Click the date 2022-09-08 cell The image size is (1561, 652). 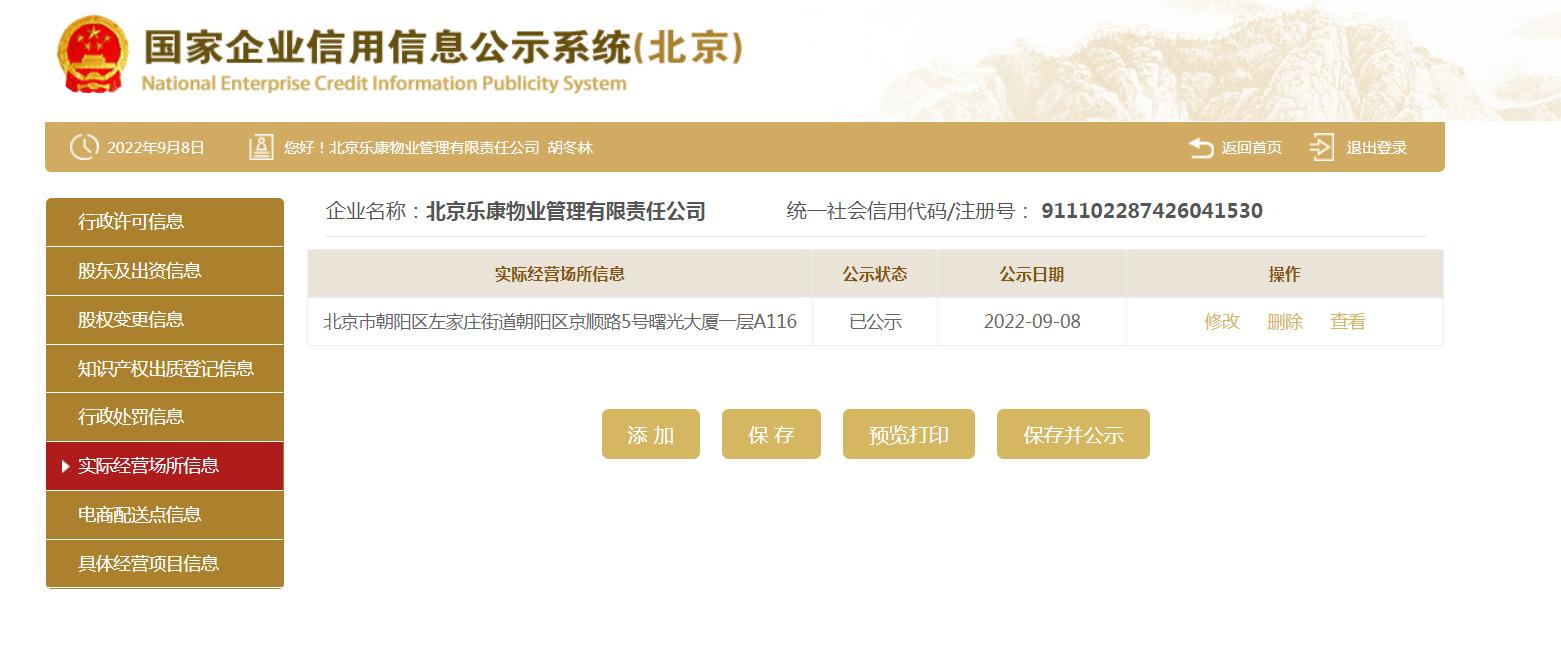1032,322
